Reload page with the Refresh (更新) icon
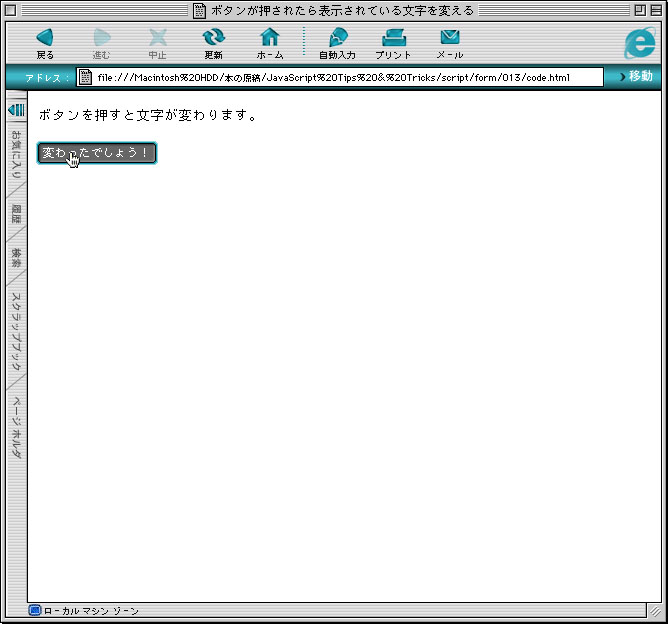This screenshot has width=668, height=624. (213, 37)
